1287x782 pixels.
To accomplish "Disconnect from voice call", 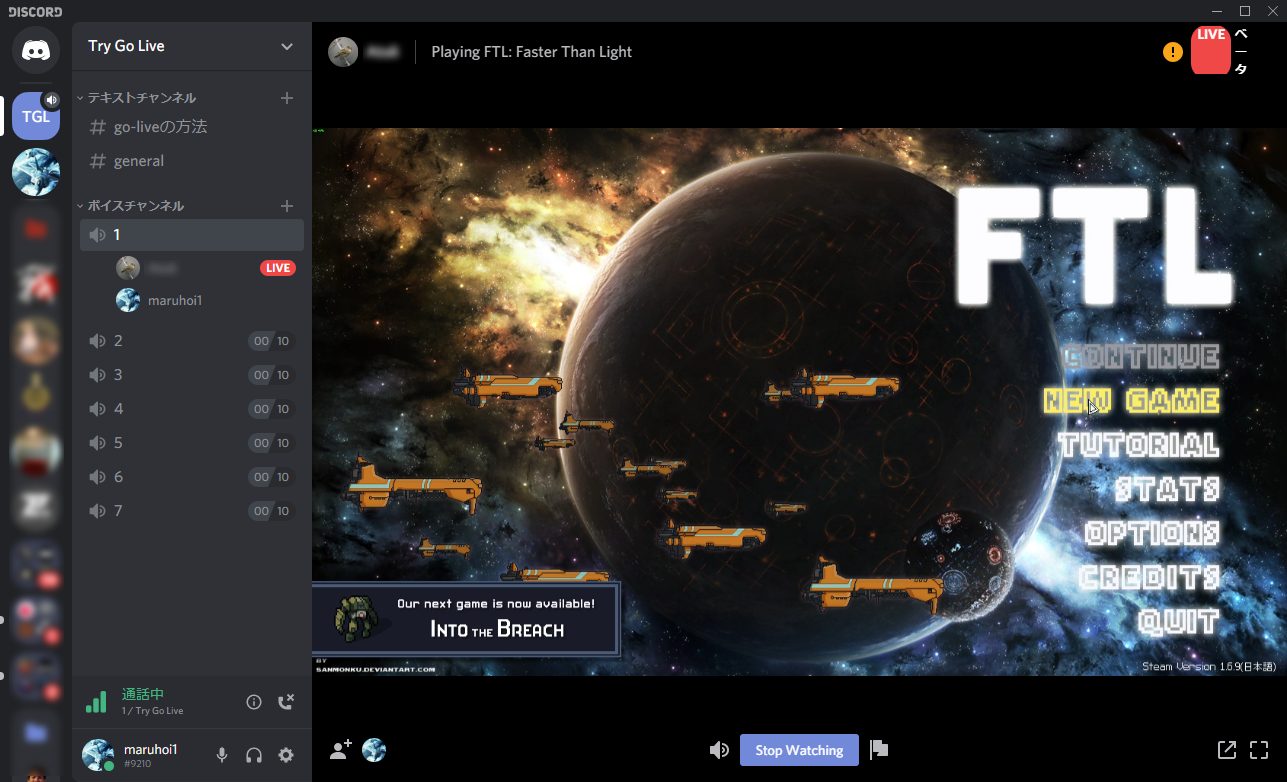I will pos(286,702).
